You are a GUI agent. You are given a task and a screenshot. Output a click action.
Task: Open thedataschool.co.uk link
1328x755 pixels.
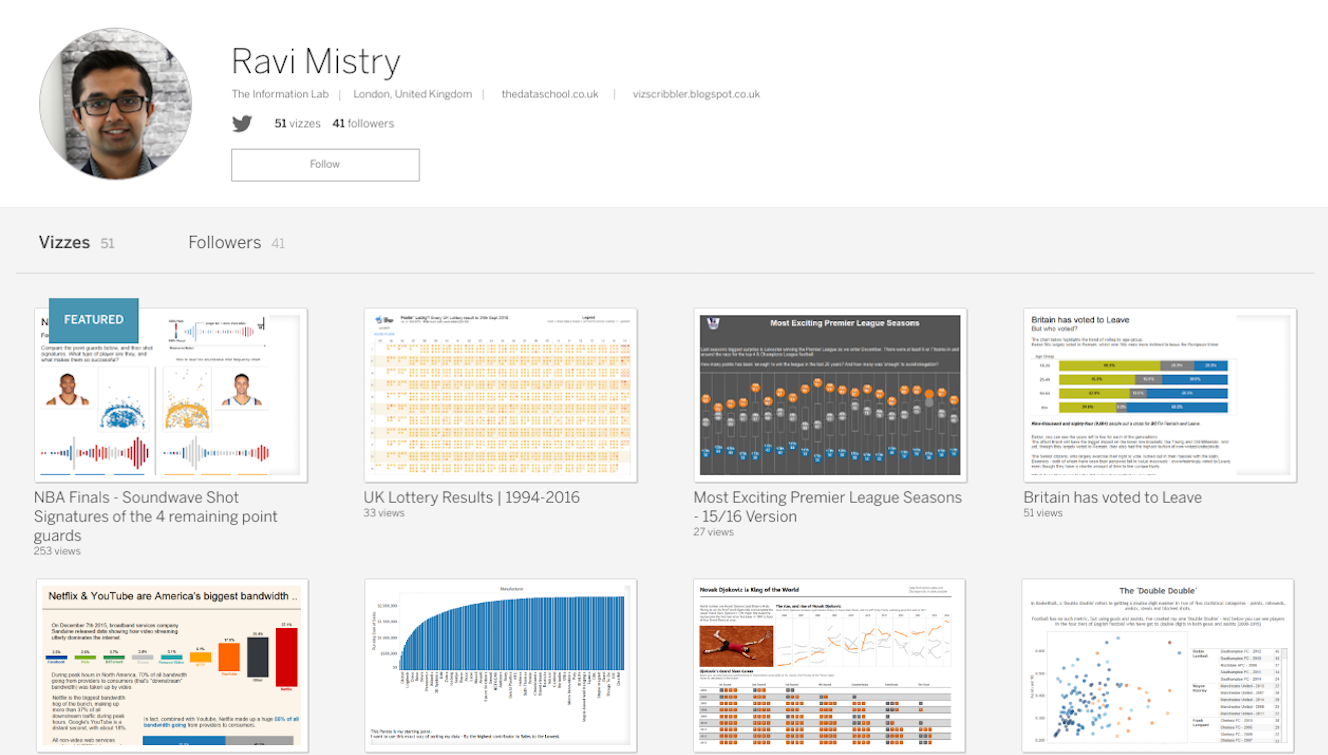coord(549,94)
